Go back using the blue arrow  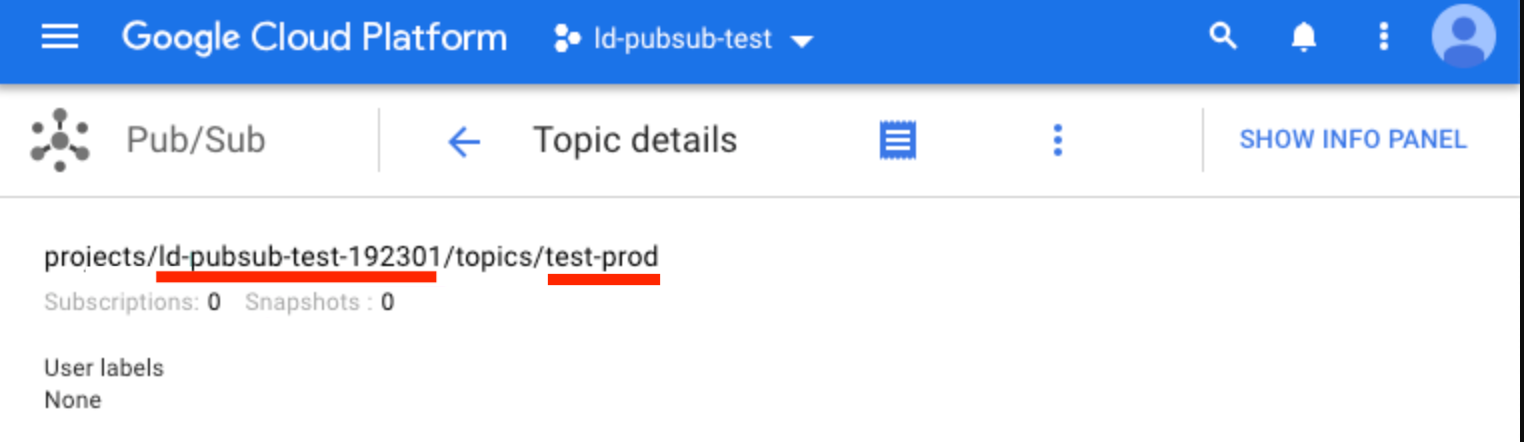pos(464,142)
